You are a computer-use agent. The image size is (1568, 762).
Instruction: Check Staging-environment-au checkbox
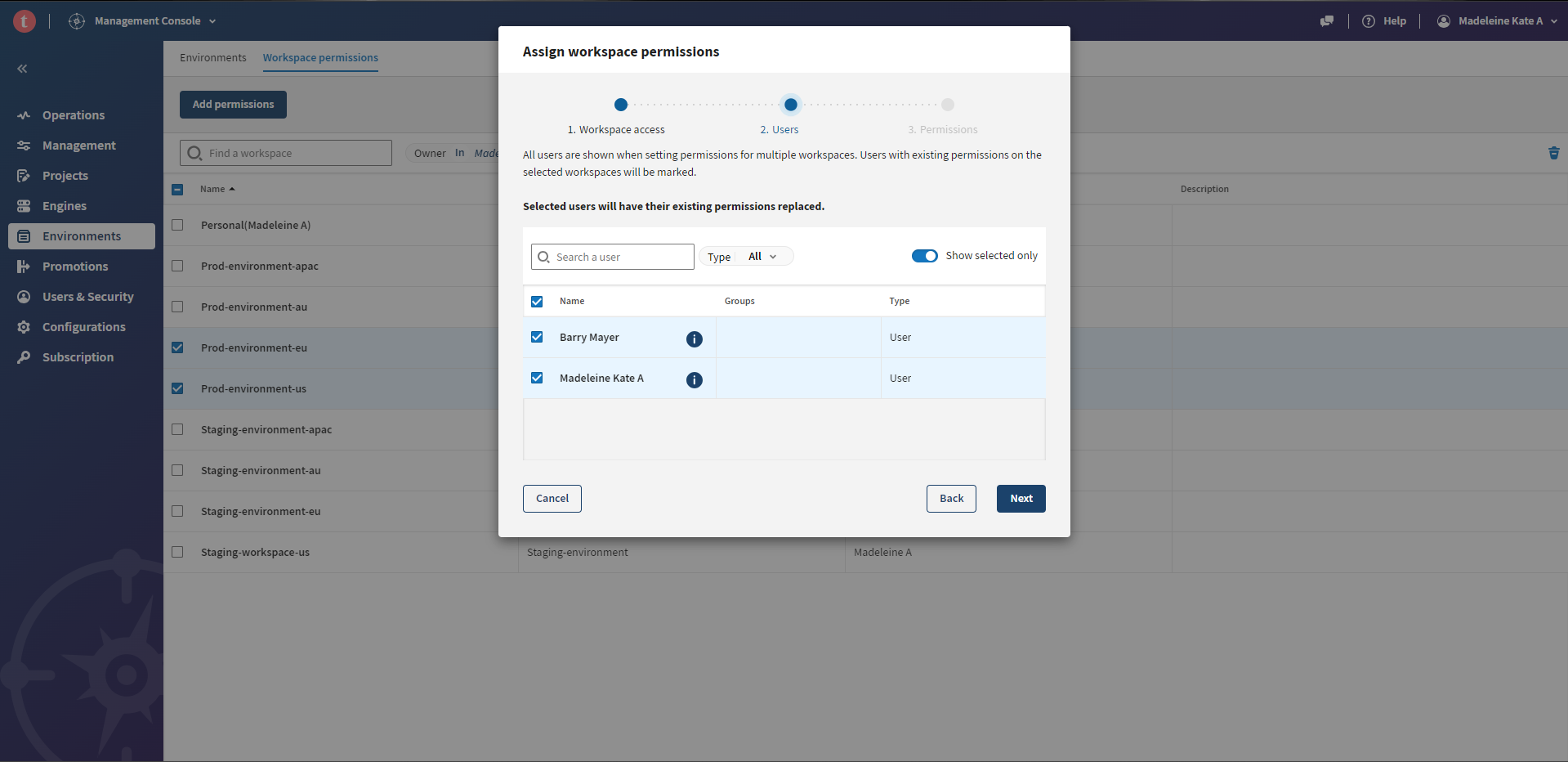(177, 470)
